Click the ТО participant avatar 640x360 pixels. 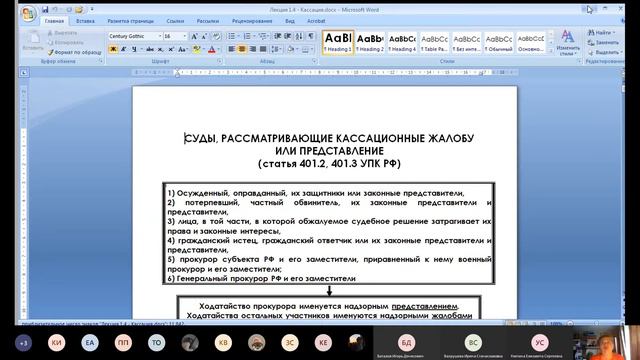(157, 342)
